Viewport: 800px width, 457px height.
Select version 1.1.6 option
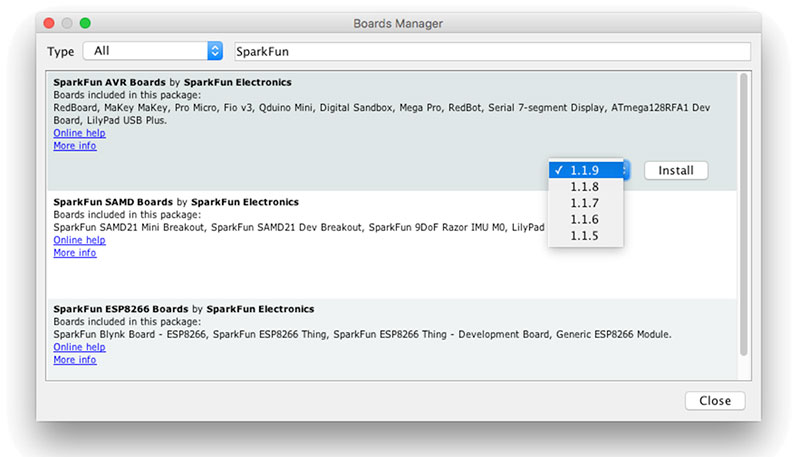pos(585,219)
